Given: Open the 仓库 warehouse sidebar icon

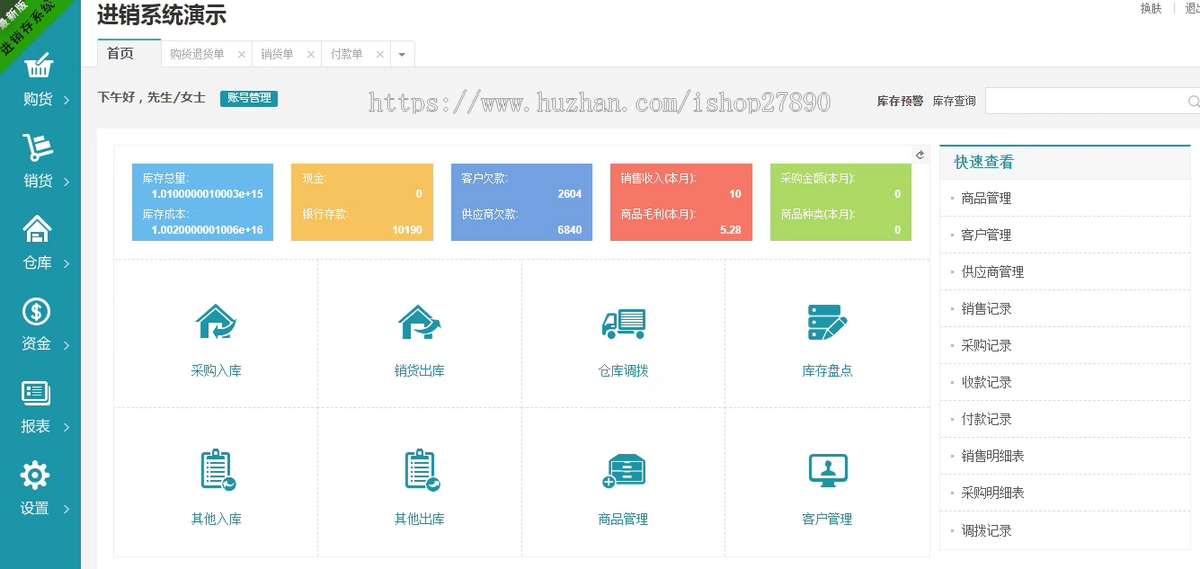Looking at the screenshot, I should pos(37,230).
